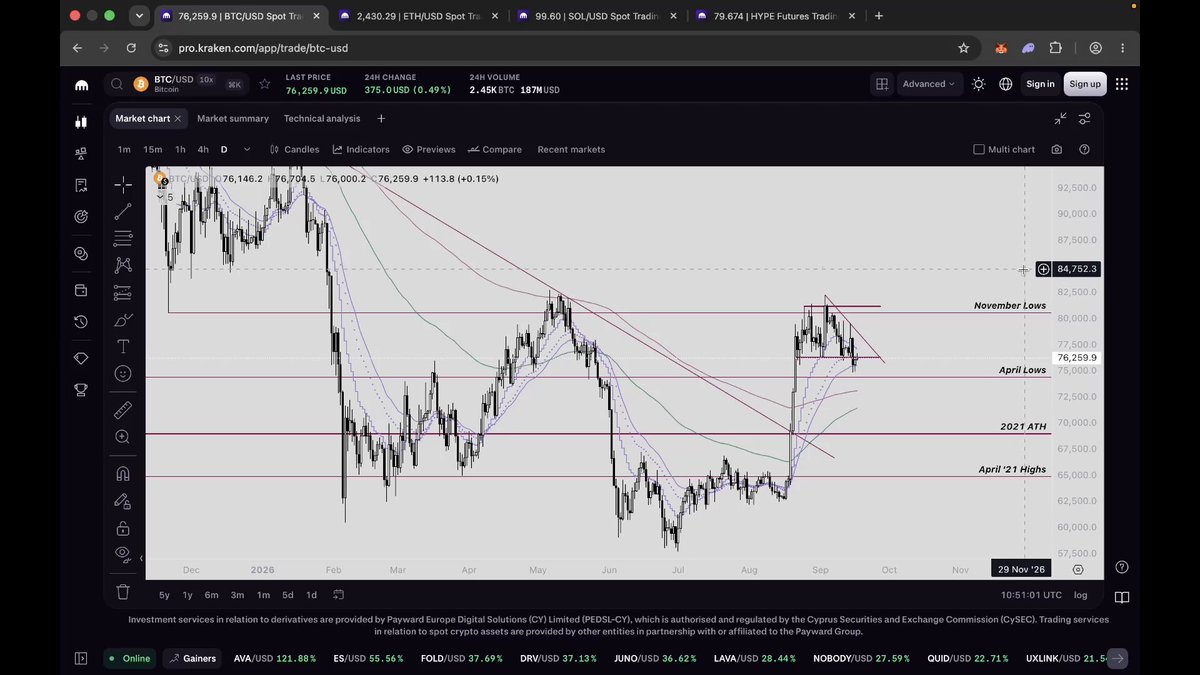Screen dimensions: 1200x675
Task: Open language selector globe icon
Action: (1005, 84)
